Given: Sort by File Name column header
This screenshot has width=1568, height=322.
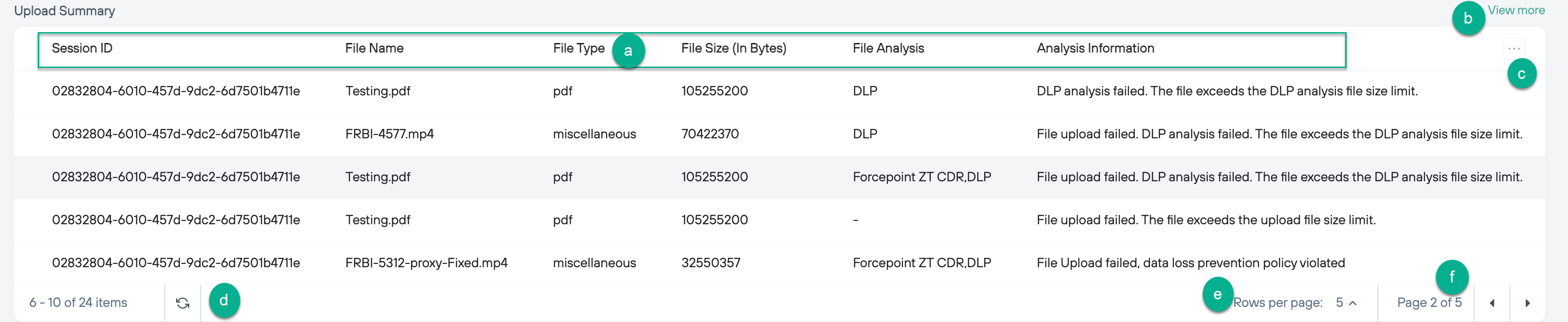Looking at the screenshot, I should click(374, 48).
